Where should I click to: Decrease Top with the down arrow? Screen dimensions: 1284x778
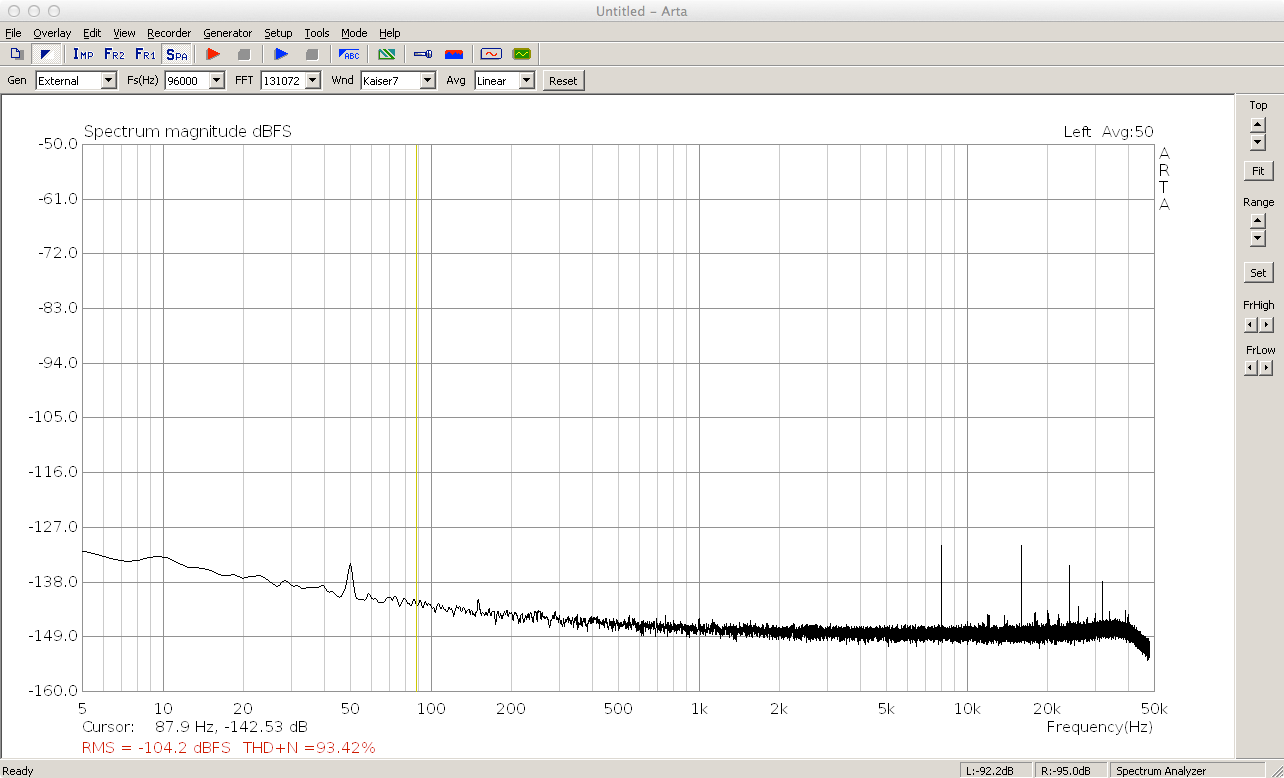pyautogui.click(x=1258, y=142)
